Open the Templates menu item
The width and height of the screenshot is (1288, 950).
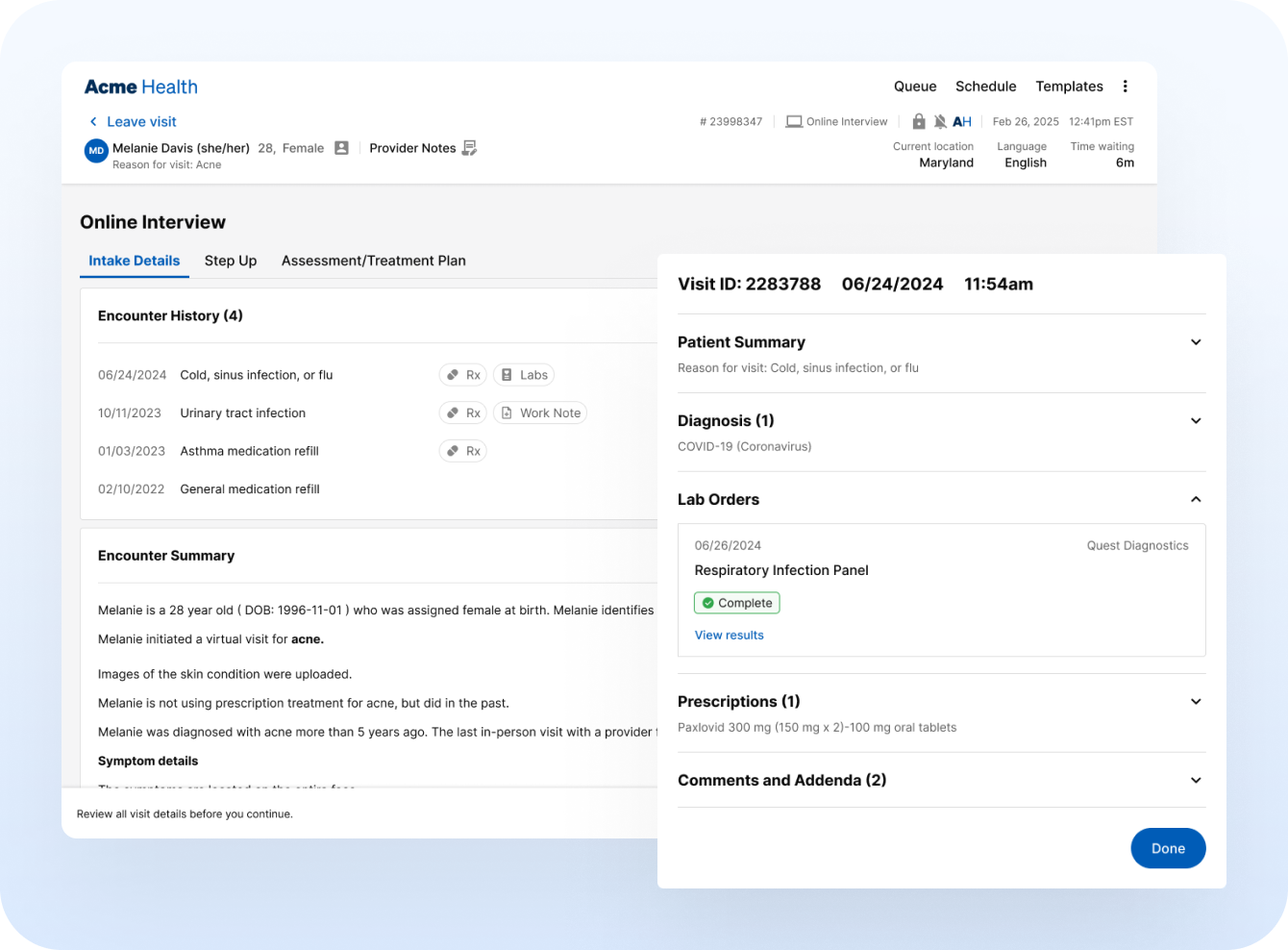(x=1069, y=87)
